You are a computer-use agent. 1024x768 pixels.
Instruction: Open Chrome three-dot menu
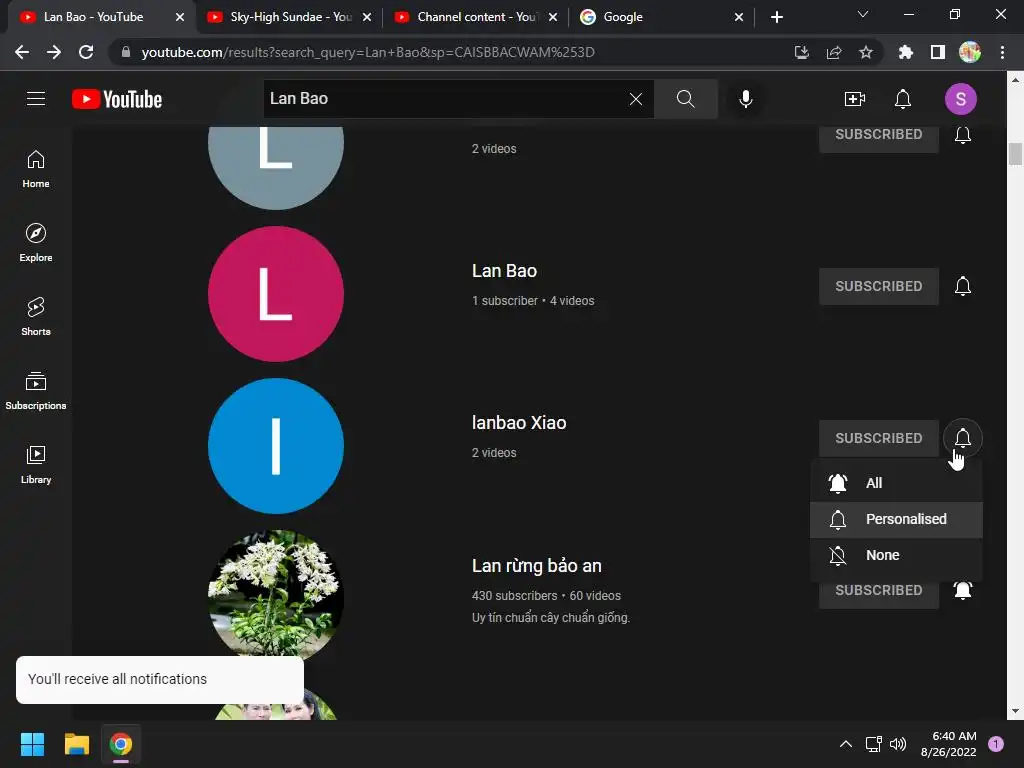point(1002,52)
